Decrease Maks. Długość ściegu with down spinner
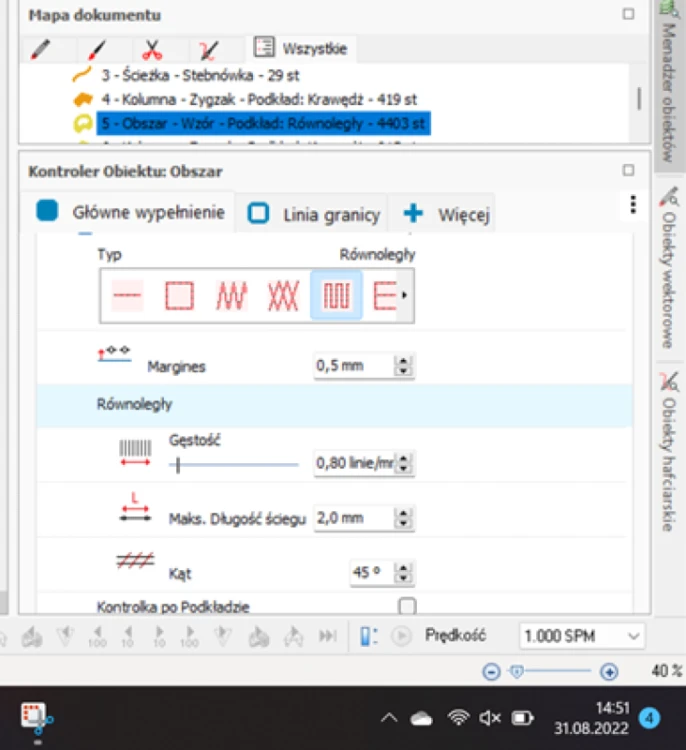The width and height of the screenshot is (686, 750). point(403,523)
